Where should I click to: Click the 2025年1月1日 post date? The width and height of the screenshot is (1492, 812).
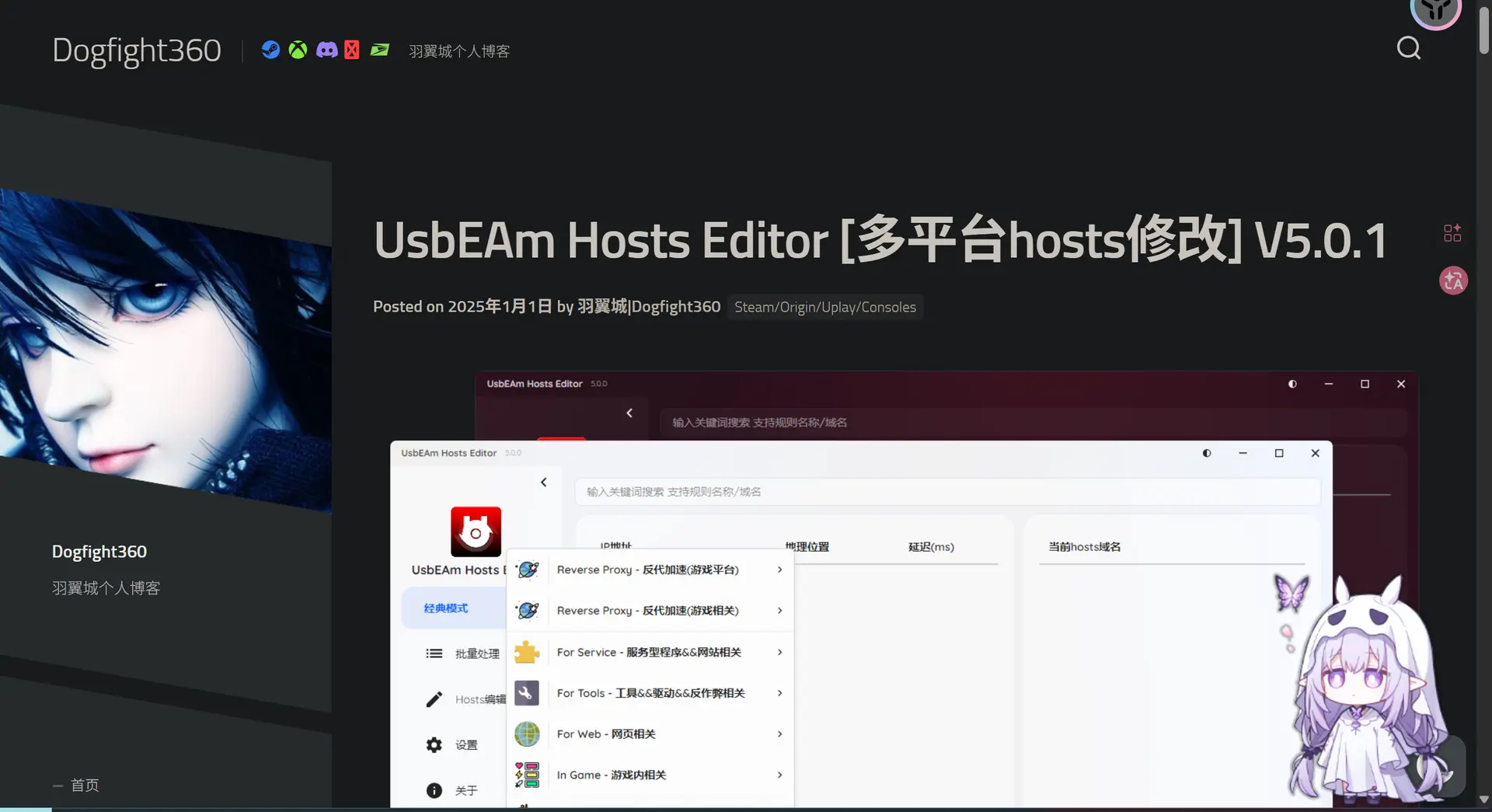coord(500,307)
